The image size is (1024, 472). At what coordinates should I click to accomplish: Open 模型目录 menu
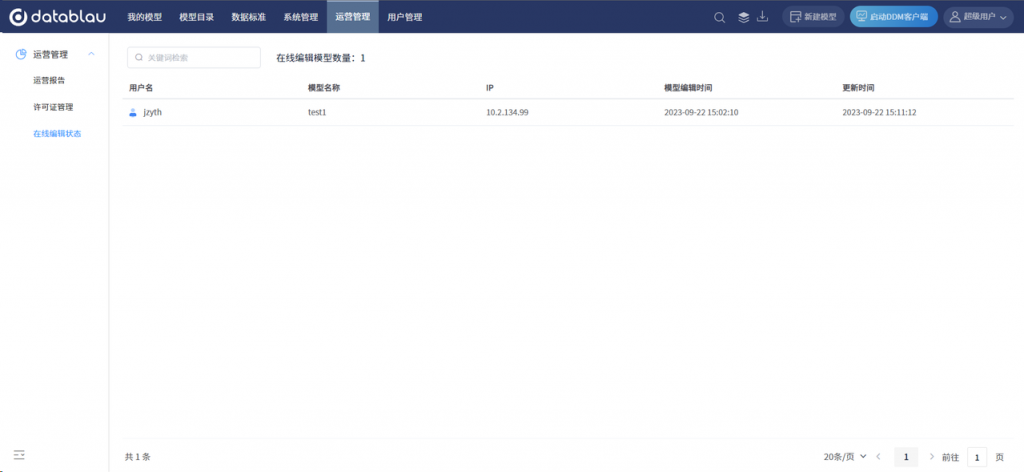coord(197,18)
